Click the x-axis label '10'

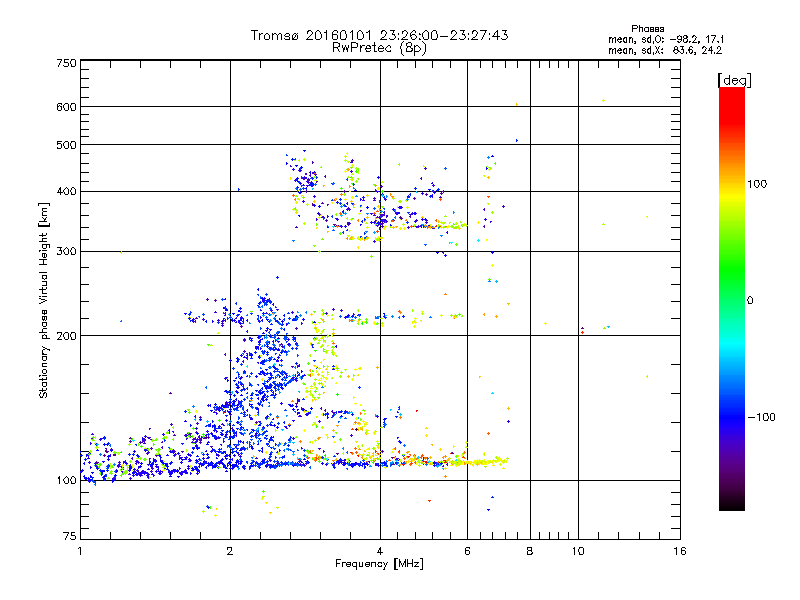(578, 551)
